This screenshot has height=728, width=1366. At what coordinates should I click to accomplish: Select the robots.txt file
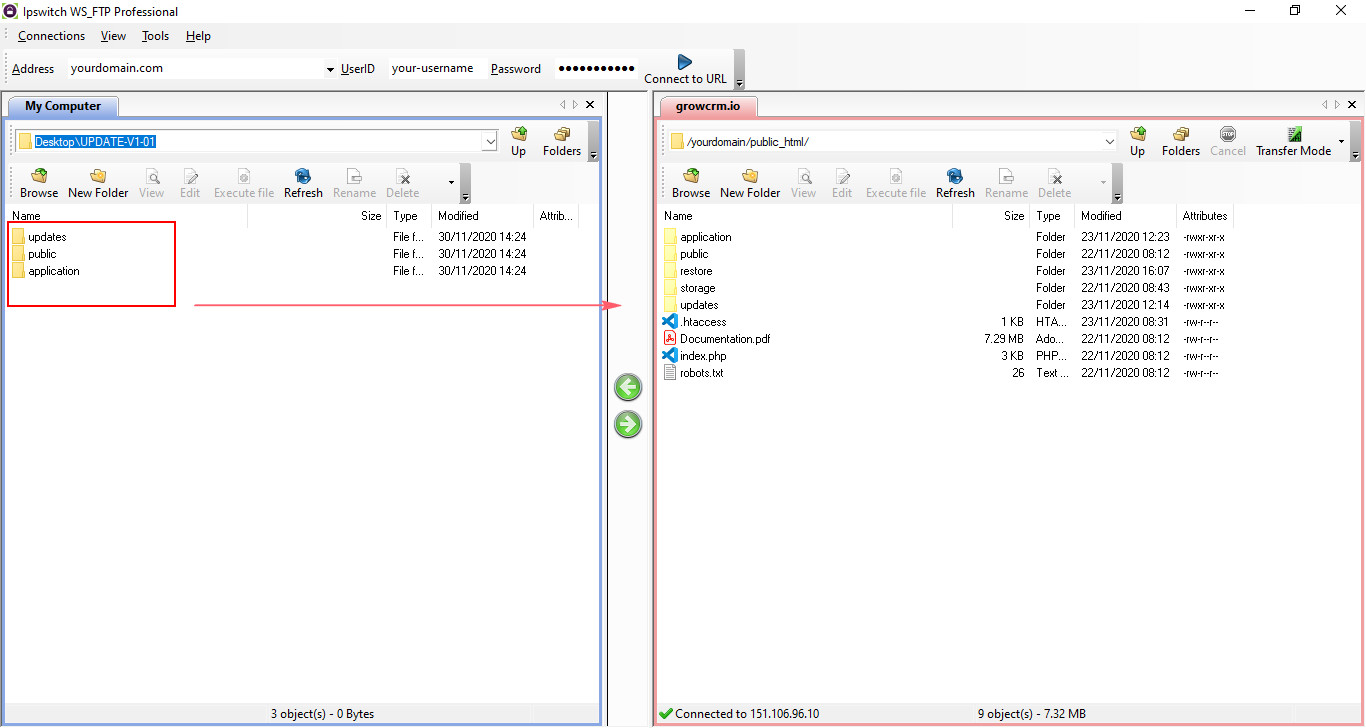pyautogui.click(x=693, y=373)
